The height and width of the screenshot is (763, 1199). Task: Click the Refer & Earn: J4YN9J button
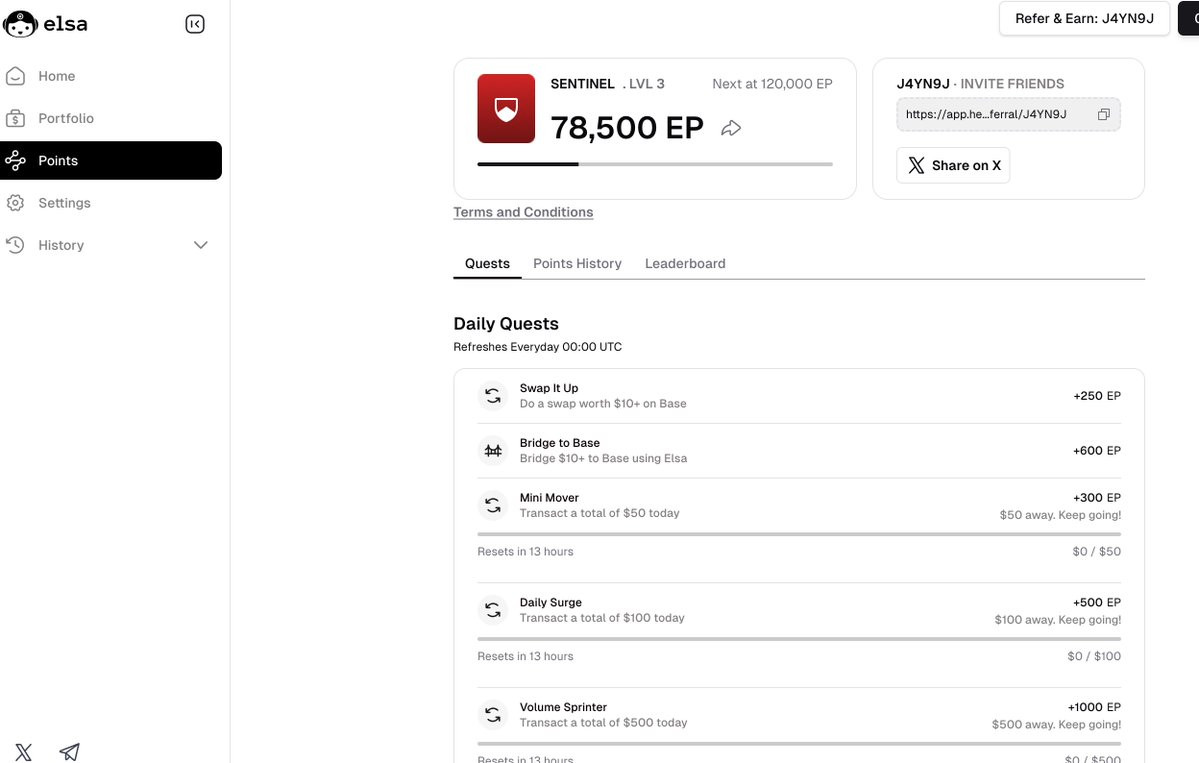tap(1084, 18)
